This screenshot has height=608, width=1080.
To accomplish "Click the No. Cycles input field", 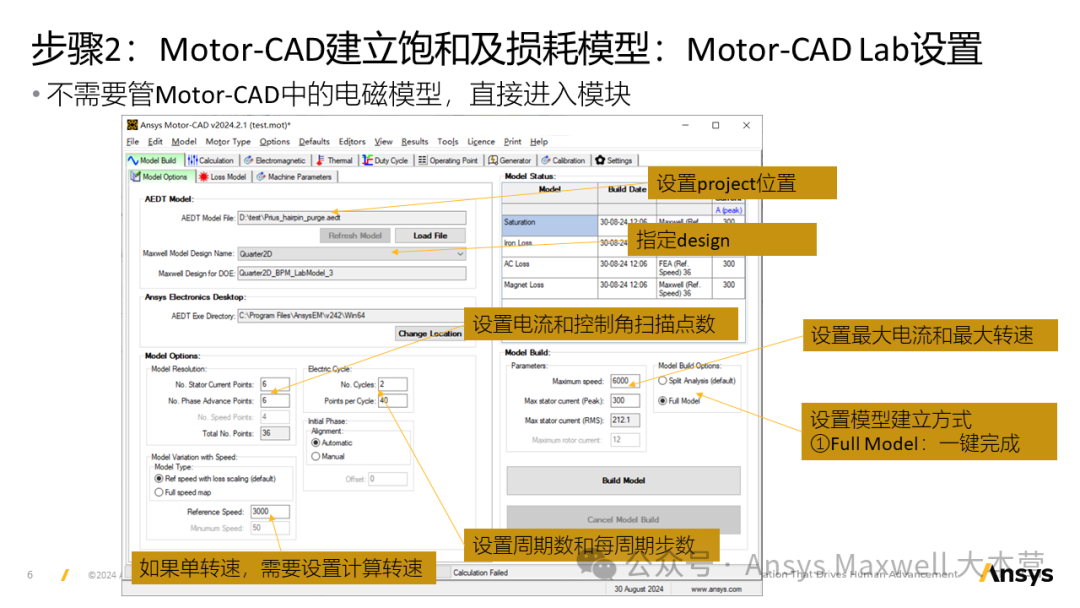I will coord(392,384).
